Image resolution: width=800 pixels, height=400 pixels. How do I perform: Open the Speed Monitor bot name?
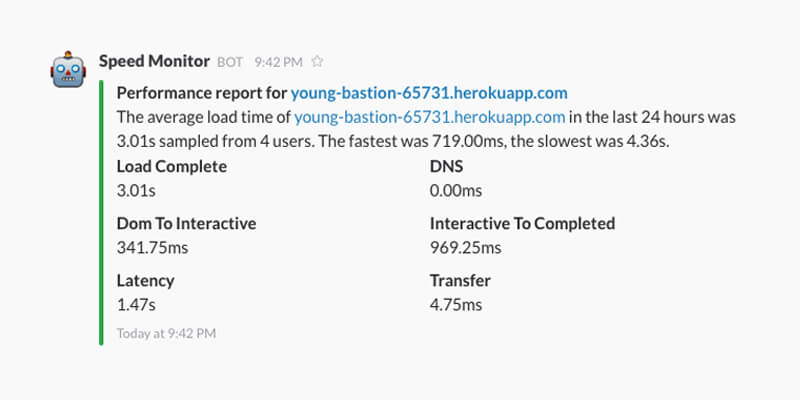pos(154,61)
